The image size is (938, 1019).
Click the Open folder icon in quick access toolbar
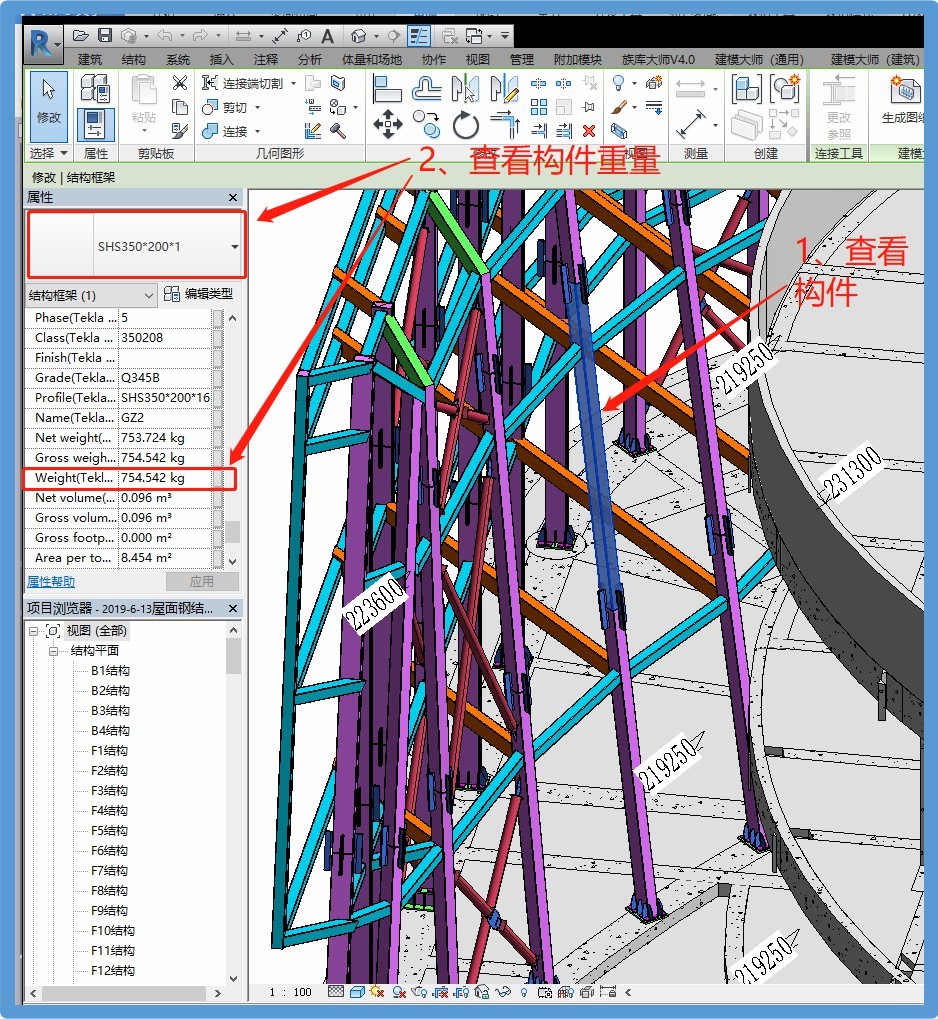81,36
